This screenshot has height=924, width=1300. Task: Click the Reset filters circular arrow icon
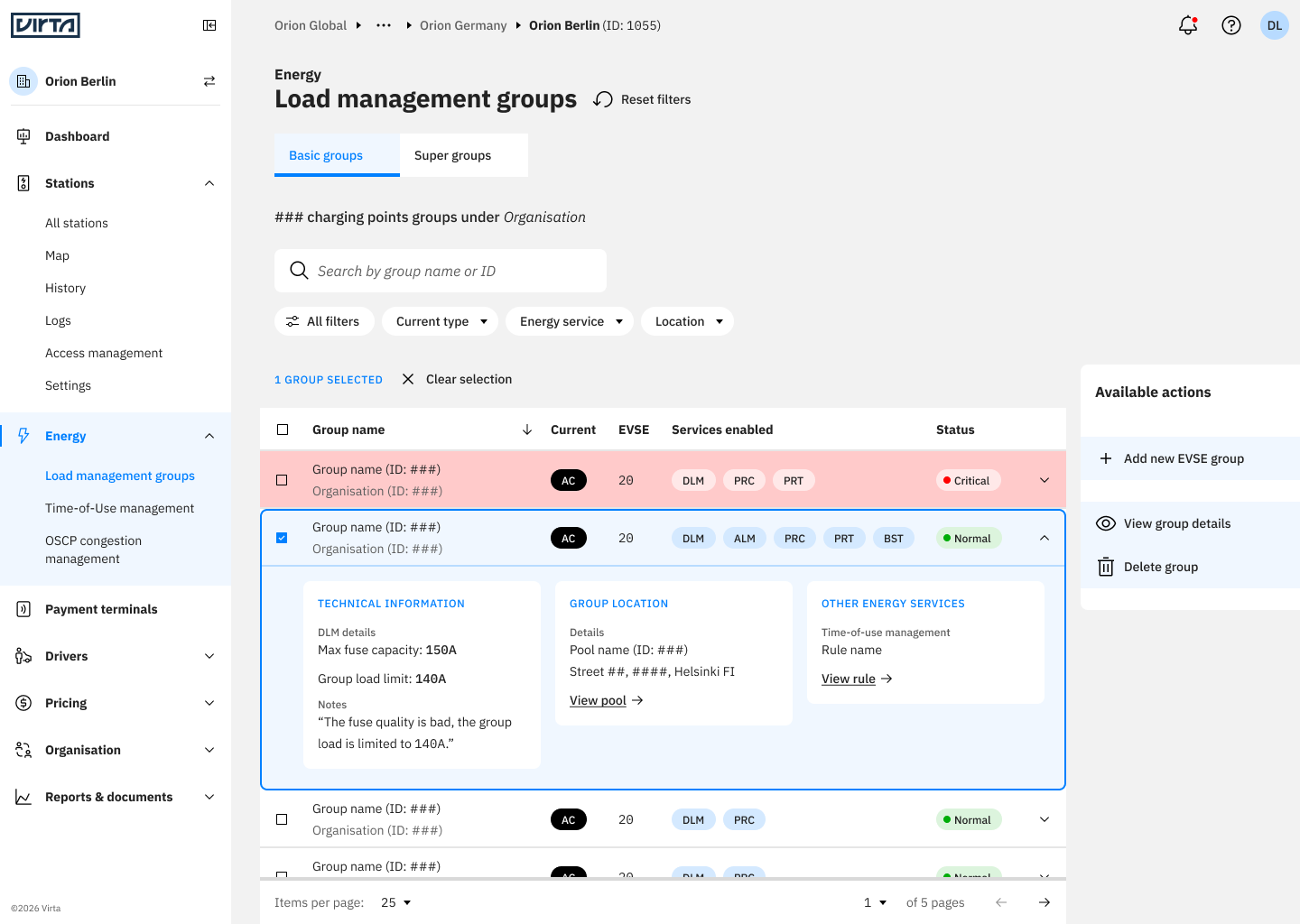(x=603, y=99)
